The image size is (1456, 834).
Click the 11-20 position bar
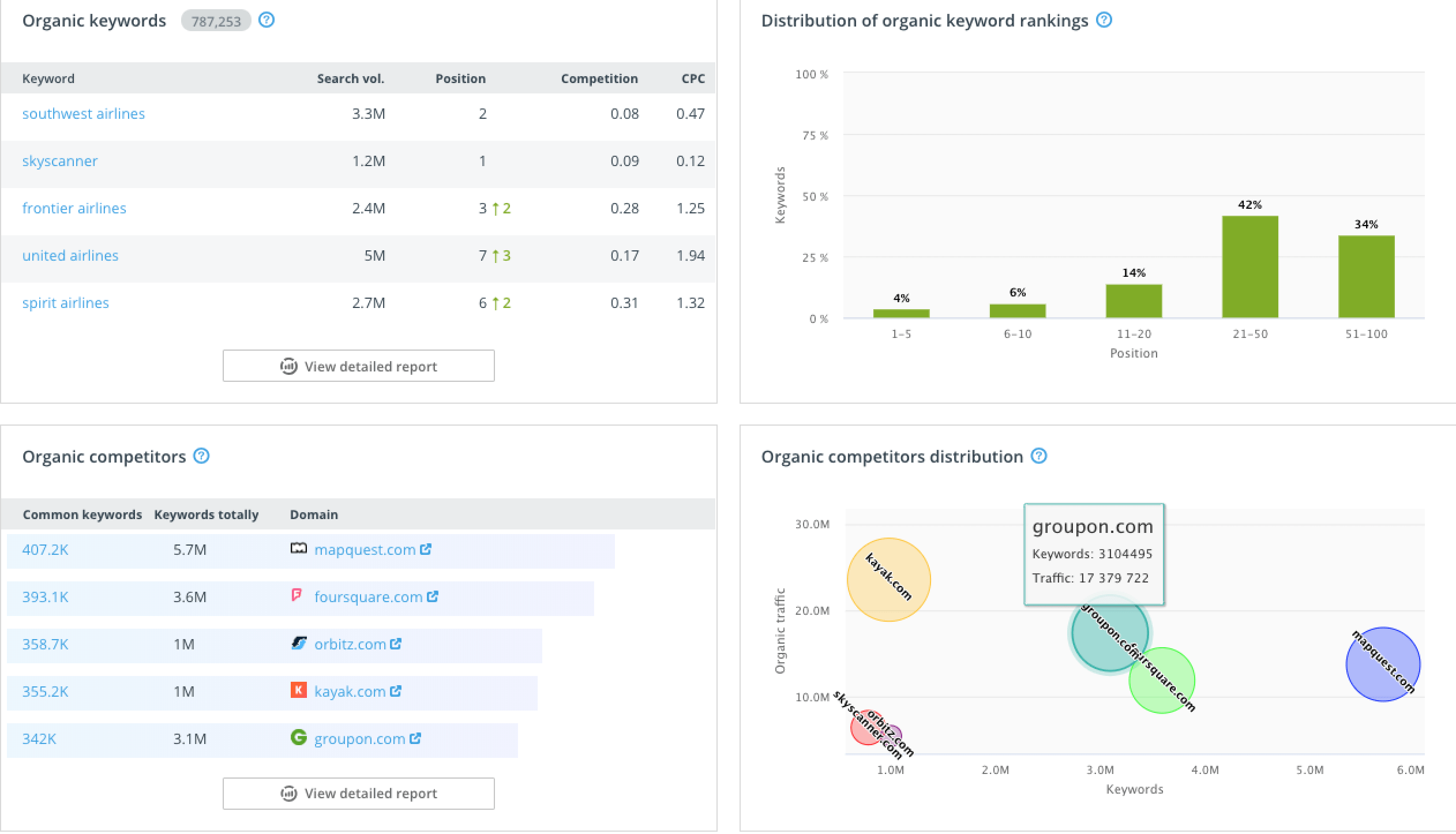pos(1134,301)
